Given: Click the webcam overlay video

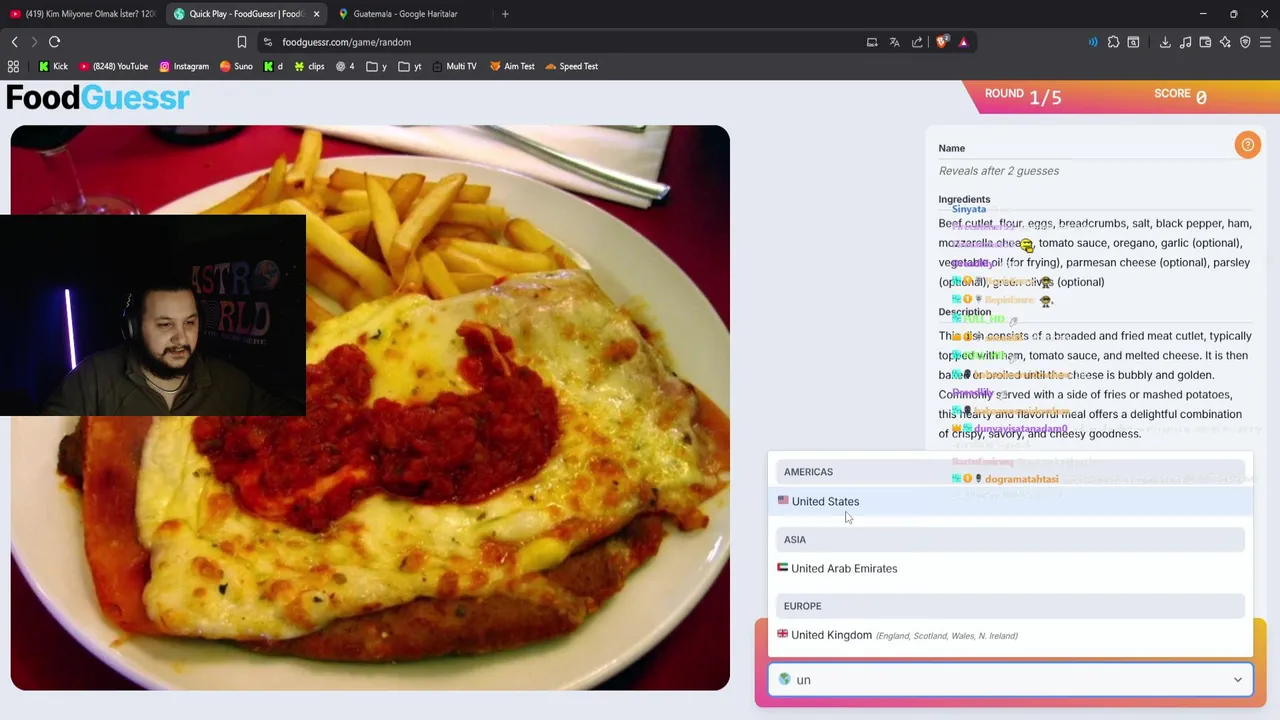Looking at the screenshot, I should [x=153, y=315].
